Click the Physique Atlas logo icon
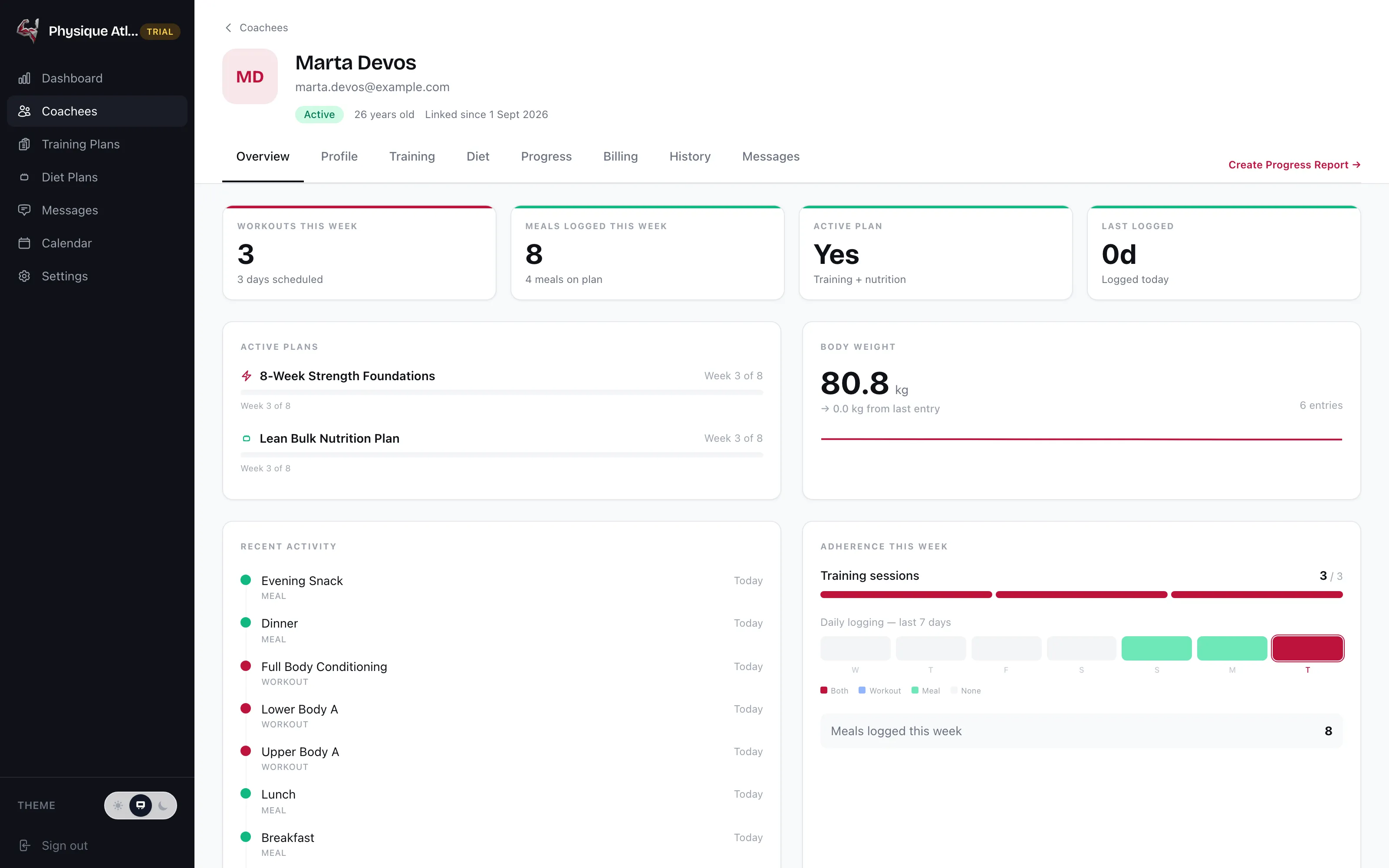The image size is (1389, 868). [27, 30]
